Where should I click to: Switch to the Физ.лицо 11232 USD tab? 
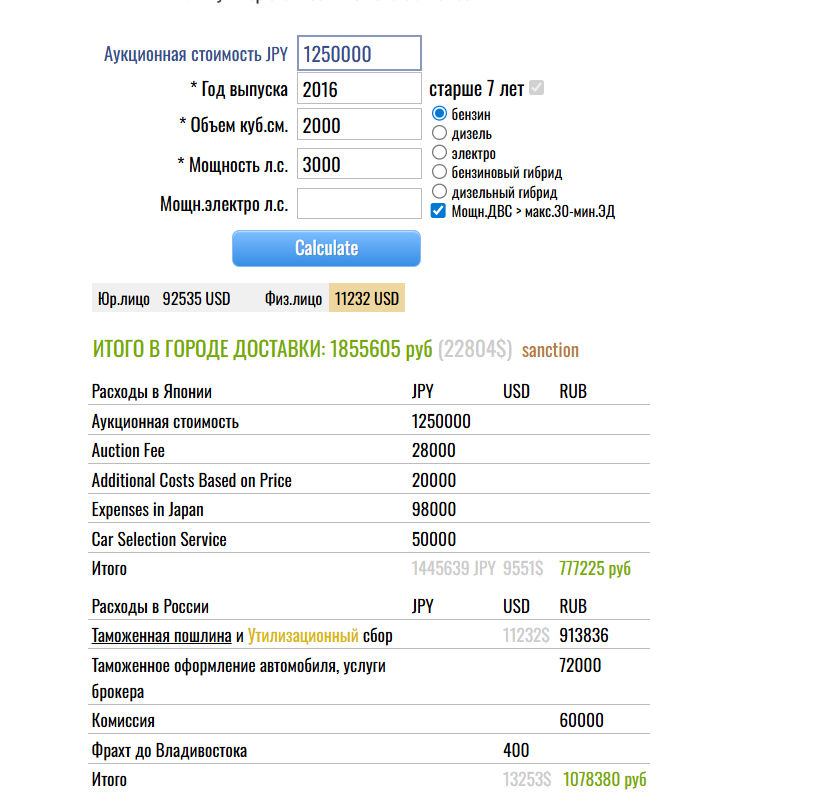pos(332,298)
